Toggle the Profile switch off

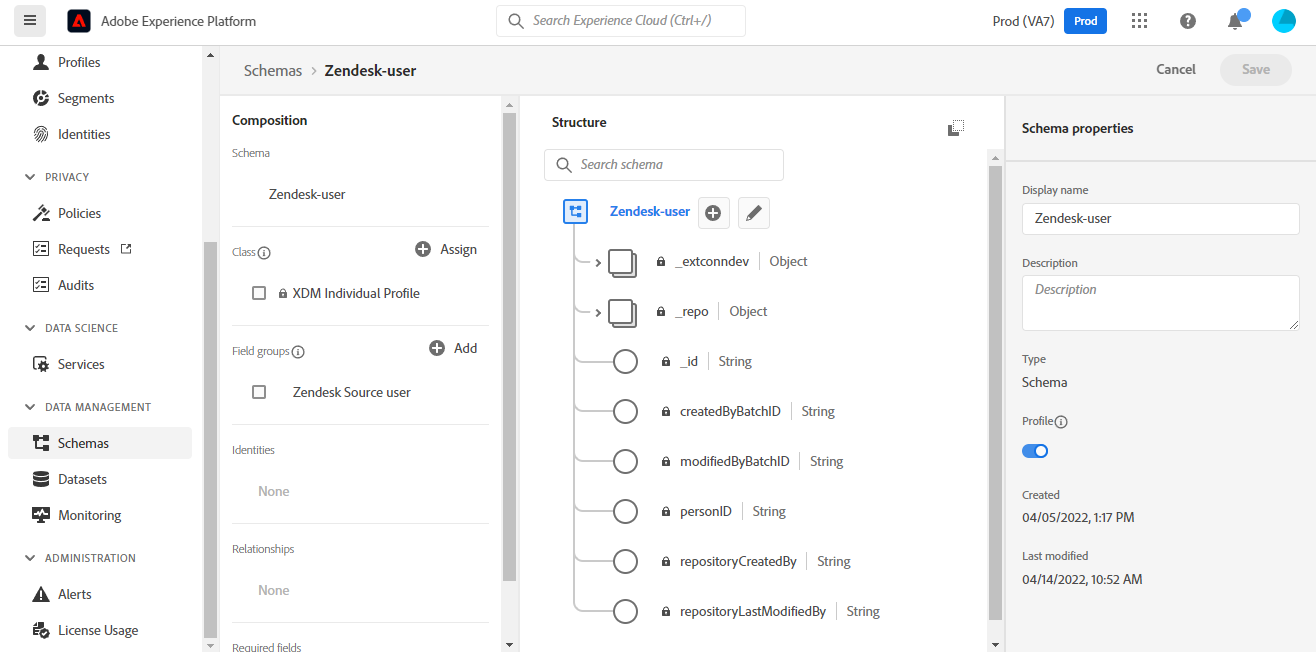click(x=1035, y=451)
